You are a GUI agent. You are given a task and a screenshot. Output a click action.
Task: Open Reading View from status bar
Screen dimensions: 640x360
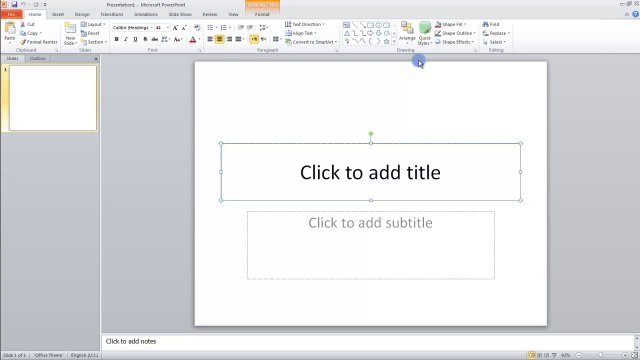click(x=547, y=355)
